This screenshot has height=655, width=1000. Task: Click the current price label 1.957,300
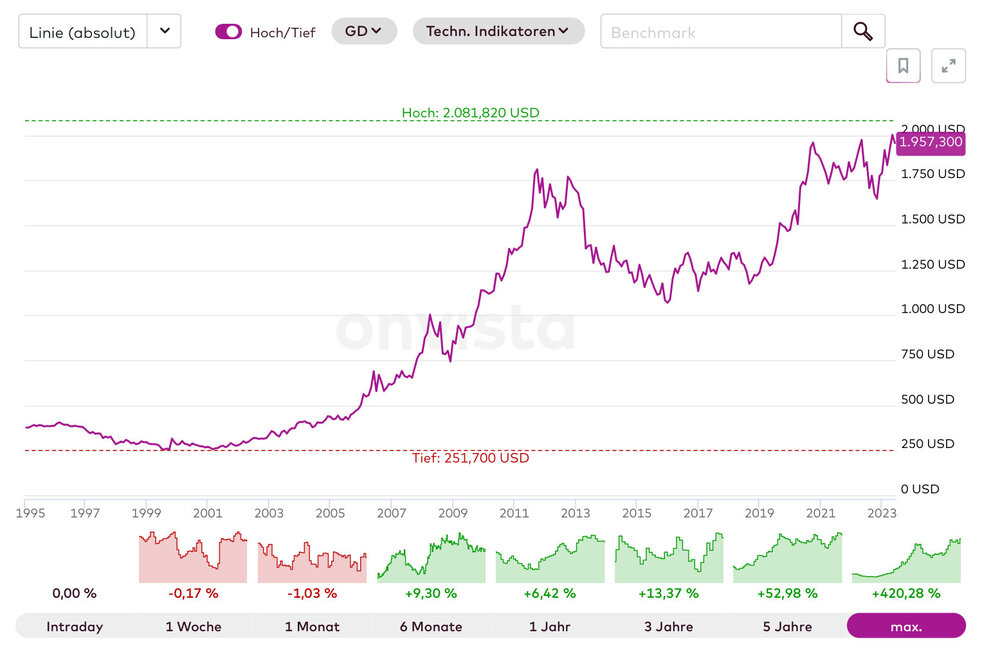click(x=930, y=142)
